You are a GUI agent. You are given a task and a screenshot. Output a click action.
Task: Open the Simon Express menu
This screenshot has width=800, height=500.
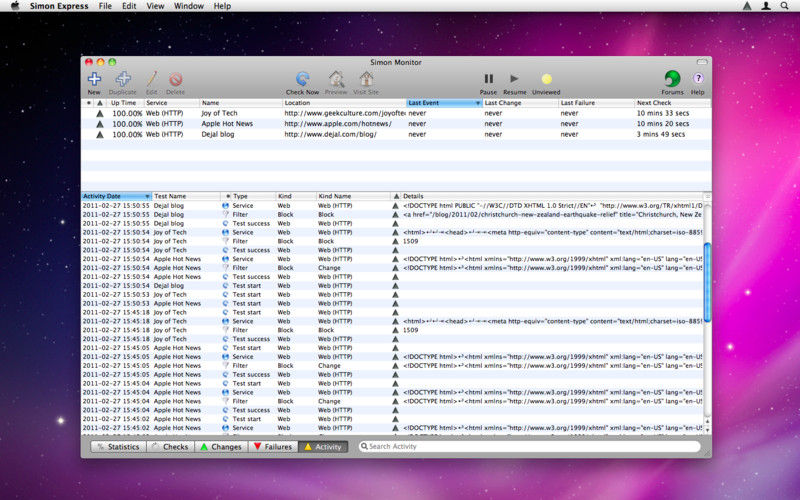pyautogui.click(x=59, y=6)
